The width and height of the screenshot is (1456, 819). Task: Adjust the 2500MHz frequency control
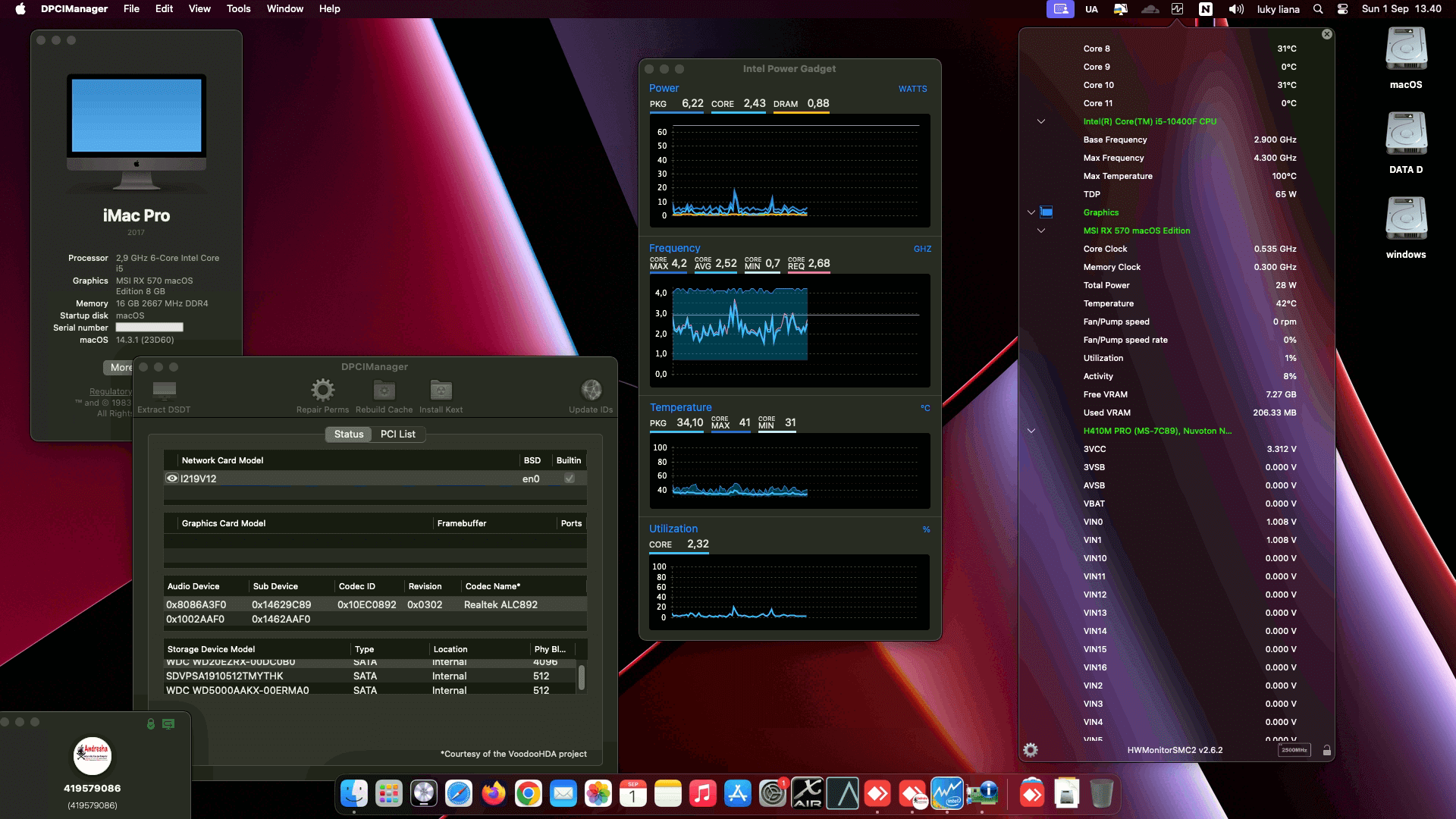(1293, 749)
